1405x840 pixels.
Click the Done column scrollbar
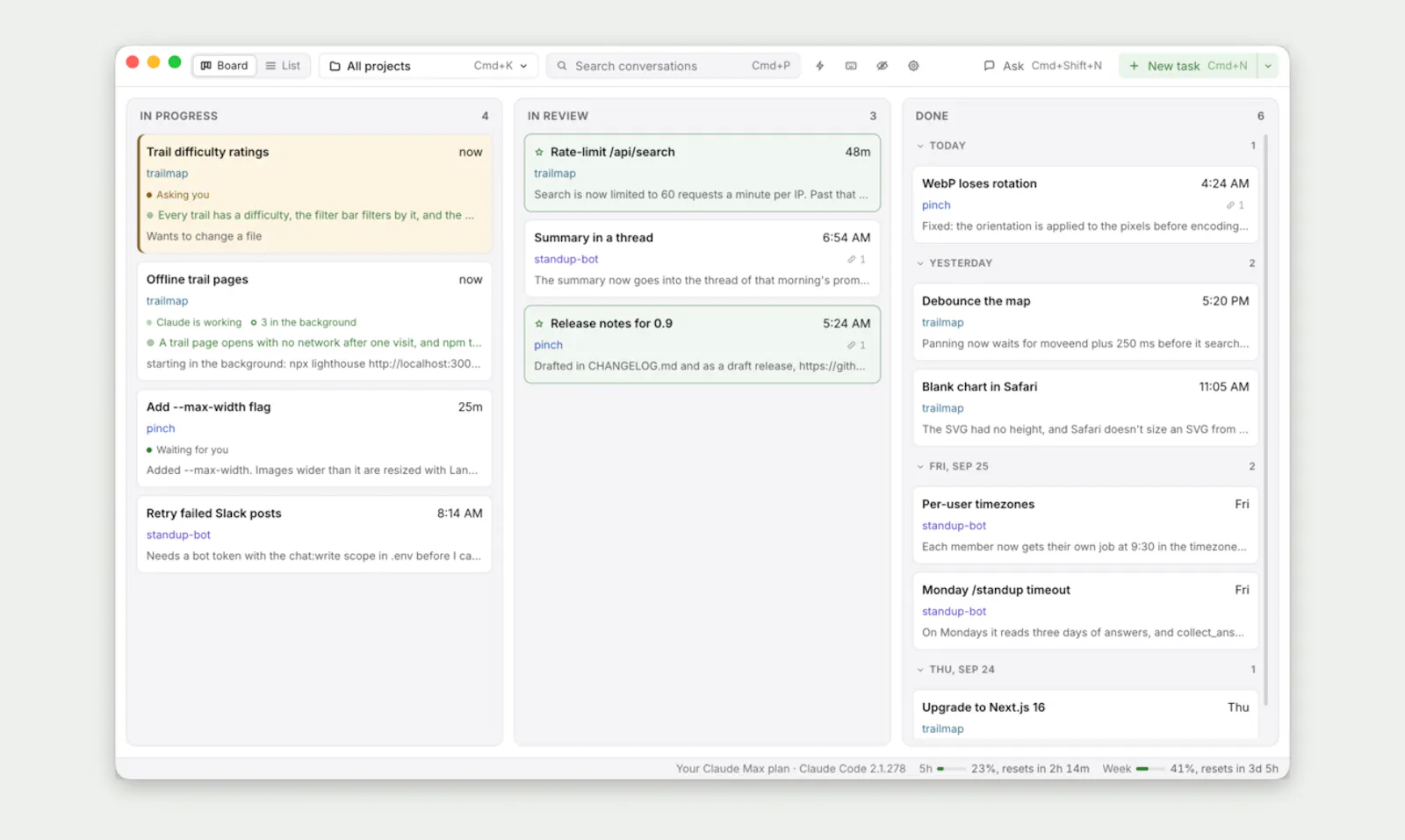coord(1265,420)
